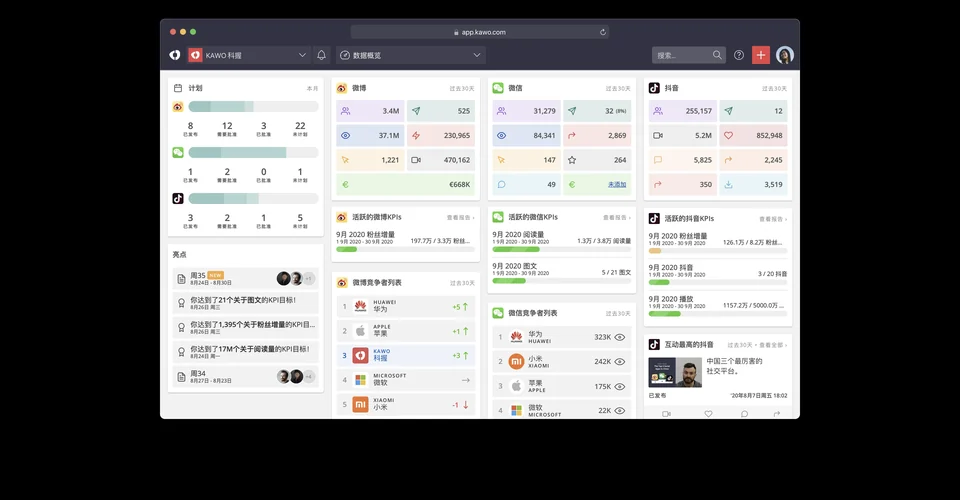This screenshot has width=960, height=500.
Task: Click Douyin likes heart tile 852,948
Action: [x=754, y=135]
